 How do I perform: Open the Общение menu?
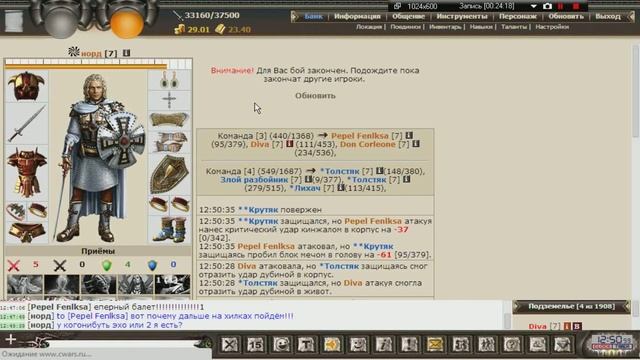[408, 16]
